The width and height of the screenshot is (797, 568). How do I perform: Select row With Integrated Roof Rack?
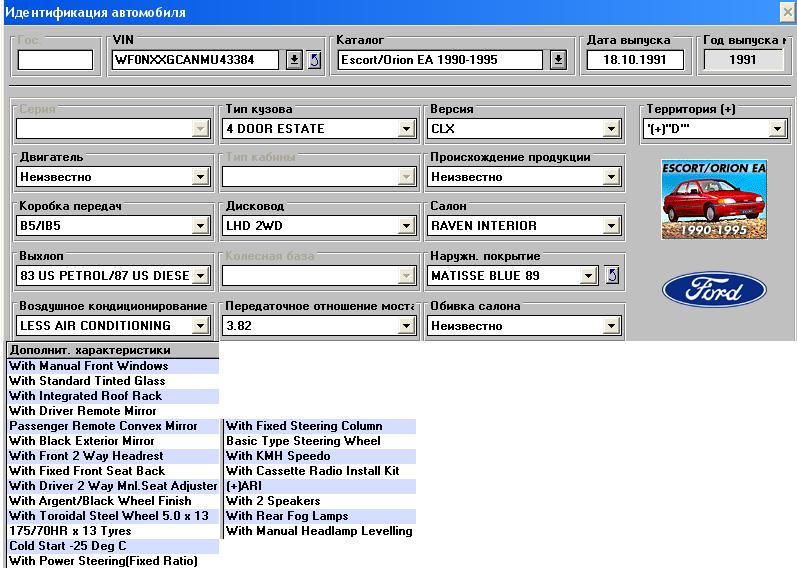tap(113, 396)
